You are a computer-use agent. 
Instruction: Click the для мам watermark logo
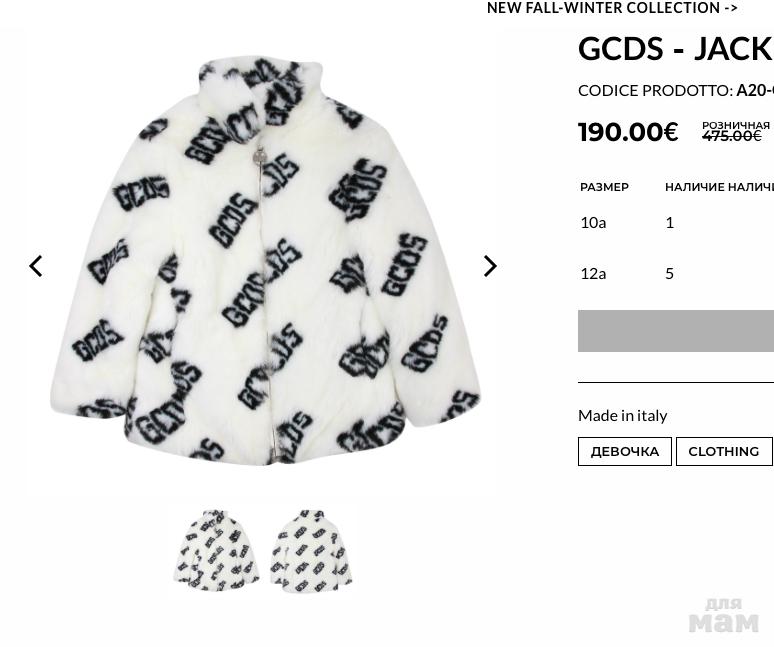click(x=724, y=615)
